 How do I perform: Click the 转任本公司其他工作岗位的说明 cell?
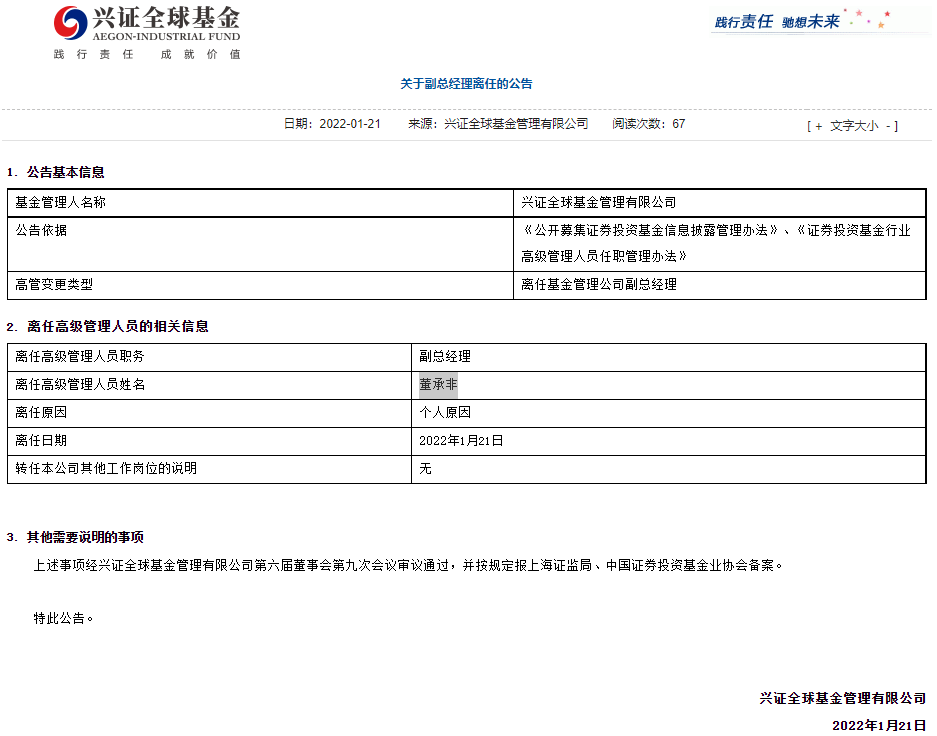210,469
